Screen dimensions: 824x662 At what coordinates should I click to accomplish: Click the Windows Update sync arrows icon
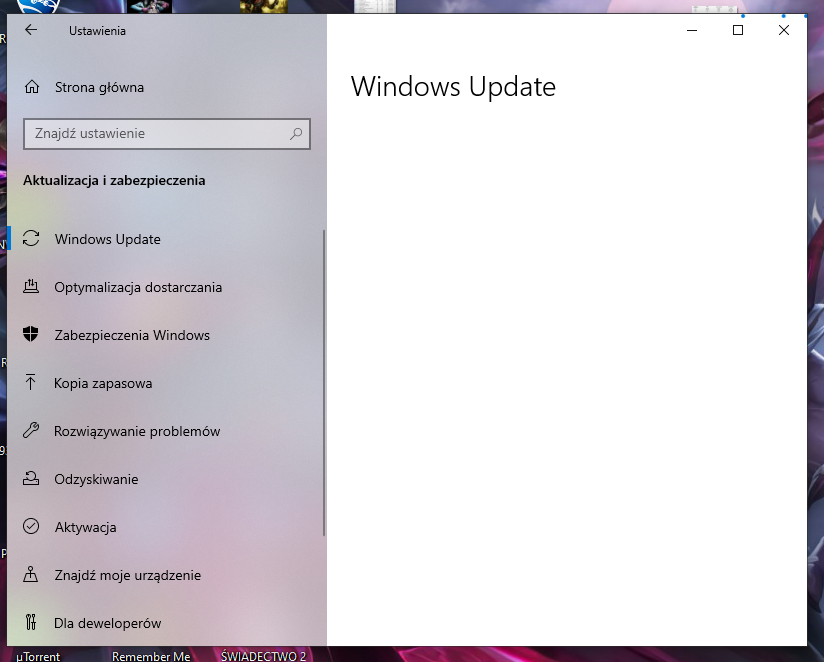click(x=32, y=239)
